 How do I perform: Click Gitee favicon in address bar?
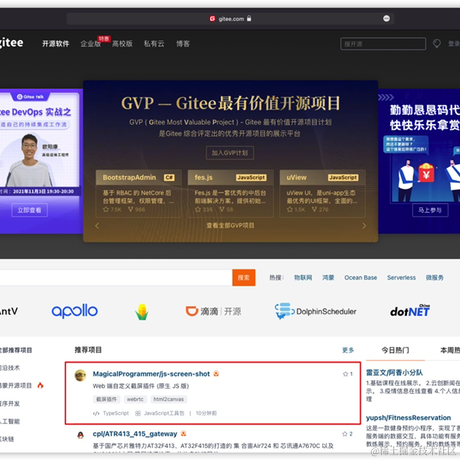212,19
